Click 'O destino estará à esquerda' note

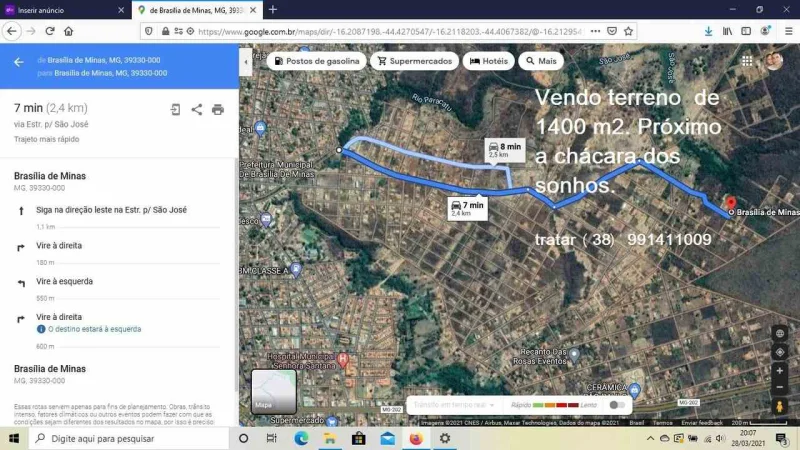(x=94, y=329)
